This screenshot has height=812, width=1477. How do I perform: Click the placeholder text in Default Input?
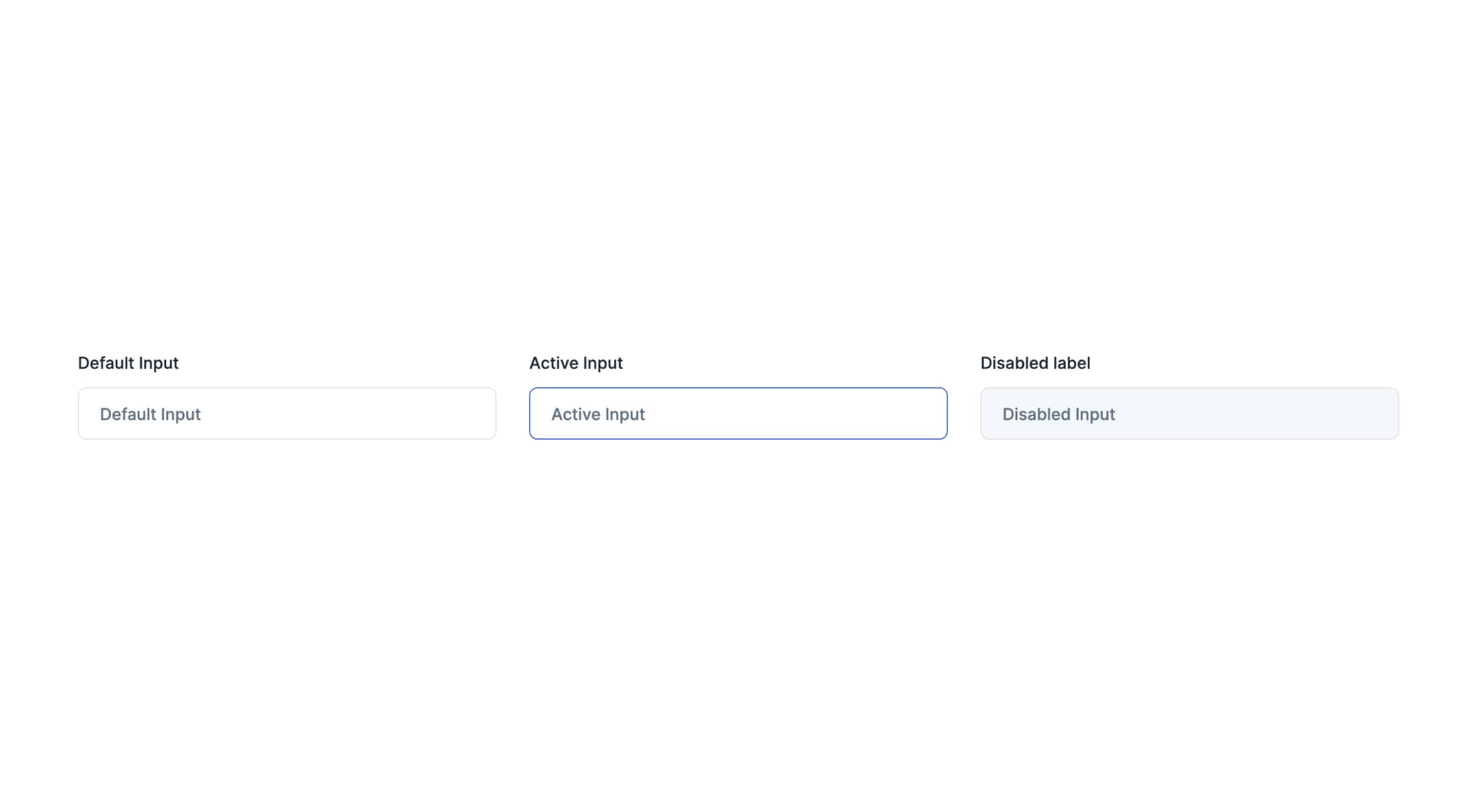pos(150,414)
